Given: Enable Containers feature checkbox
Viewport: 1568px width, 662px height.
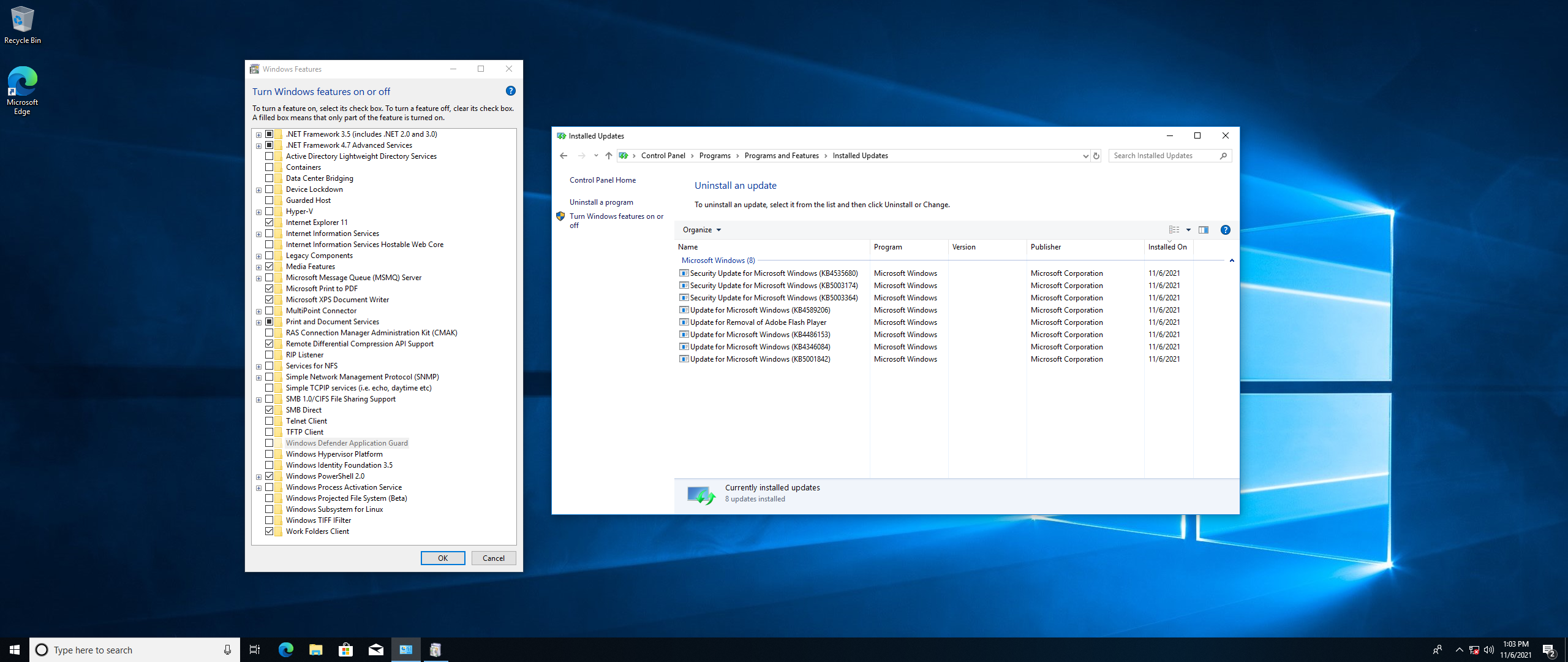Looking at the screenshot, I should pyautogui.click(x=269, y=167).
